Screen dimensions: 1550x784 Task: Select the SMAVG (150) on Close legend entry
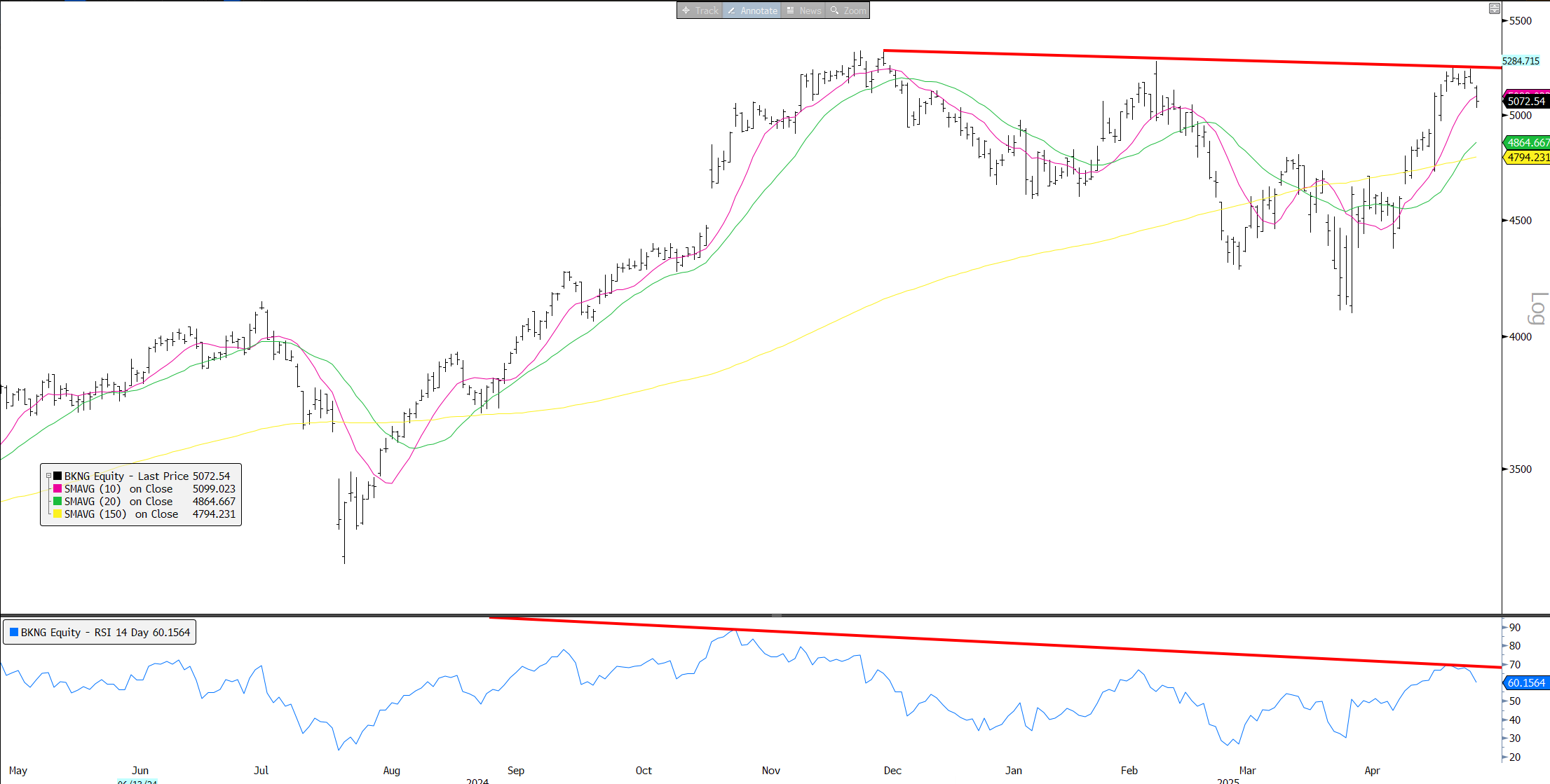121,514
